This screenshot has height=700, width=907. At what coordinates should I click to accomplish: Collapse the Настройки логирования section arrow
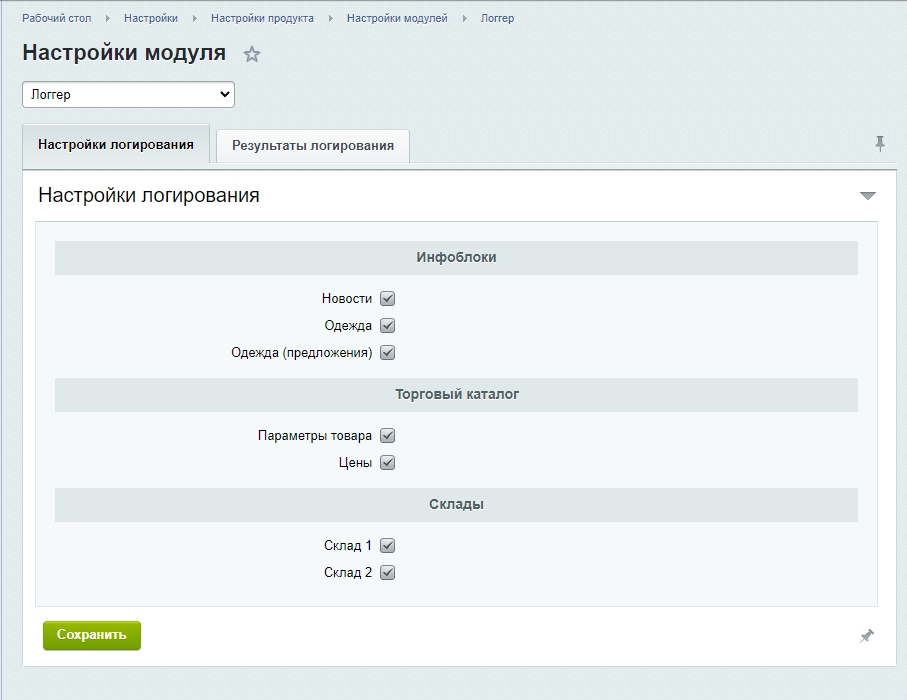tap(867, 196)
